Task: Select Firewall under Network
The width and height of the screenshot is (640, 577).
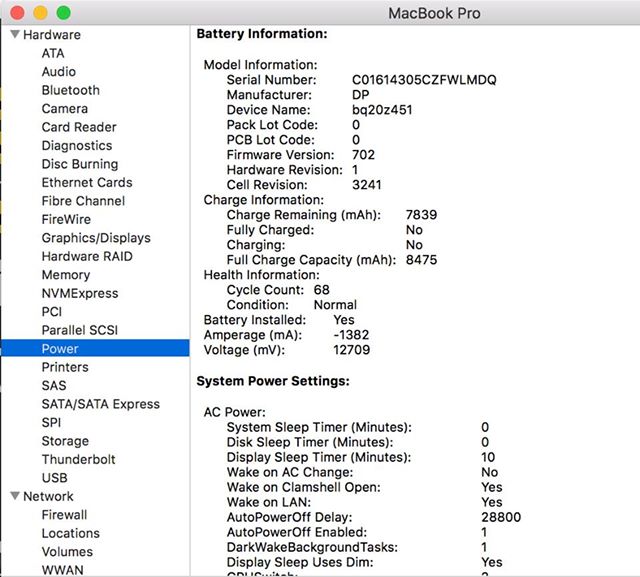Action: 64,515
